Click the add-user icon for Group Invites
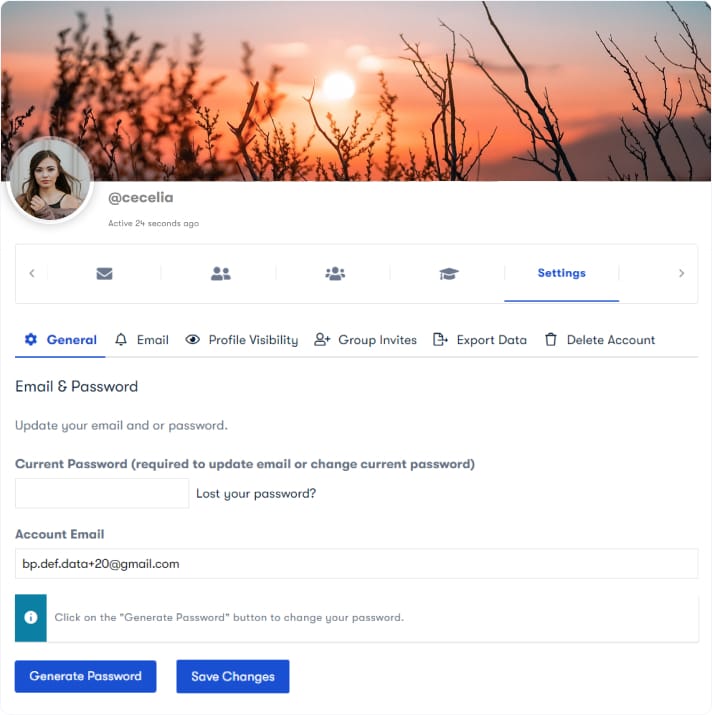The height and width of the screenshot is (715, 712). click(x=322, y=339)
